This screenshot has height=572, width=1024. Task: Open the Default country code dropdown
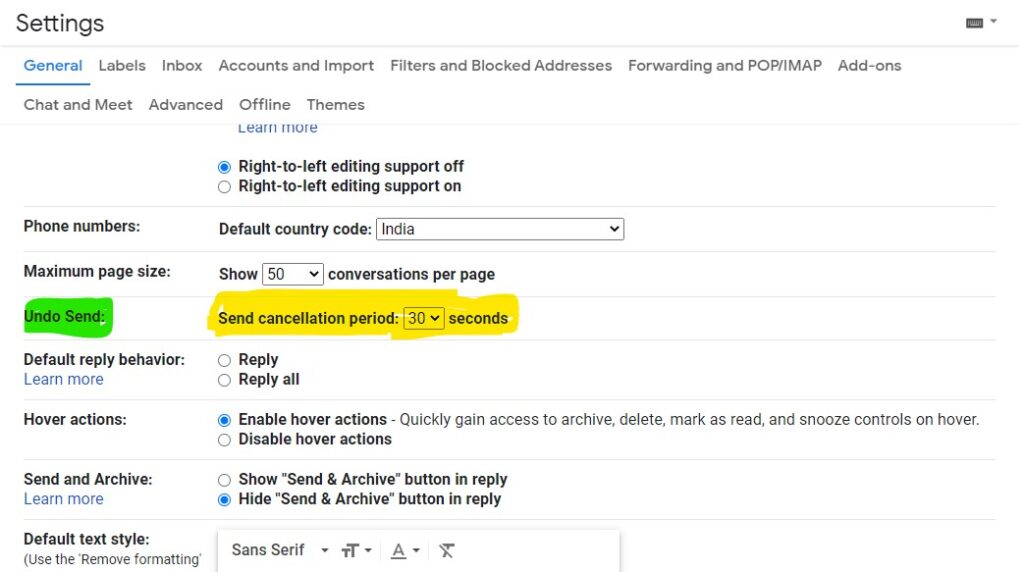500,229
